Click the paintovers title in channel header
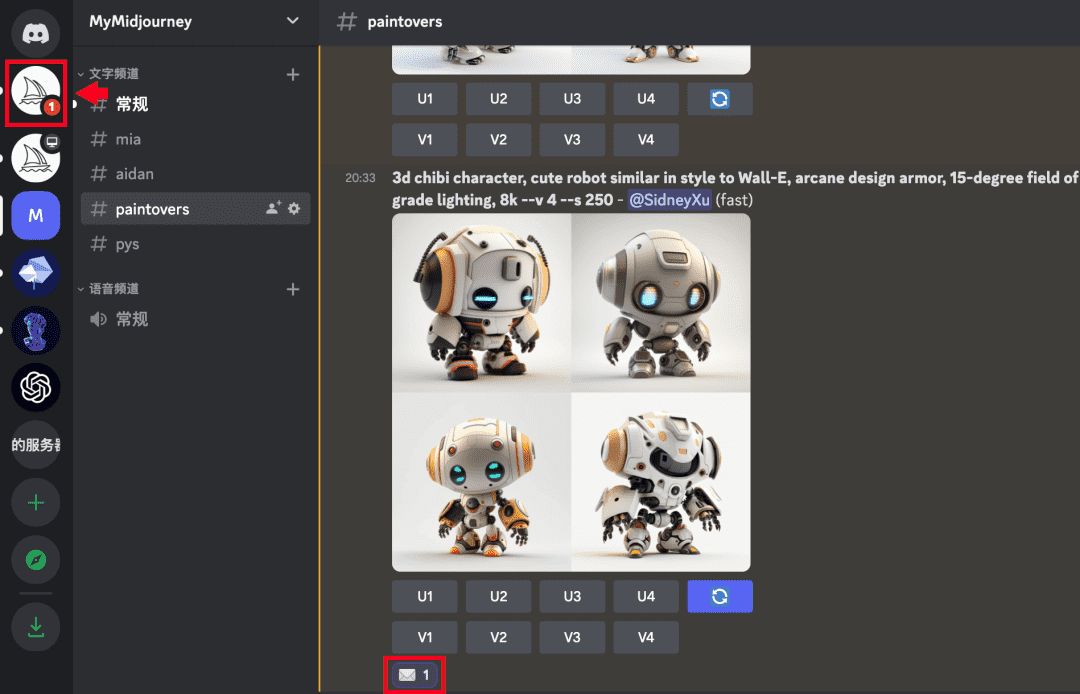Viewport: 1080px width, 694px height. pyautogui.click(x=405, y=22)
